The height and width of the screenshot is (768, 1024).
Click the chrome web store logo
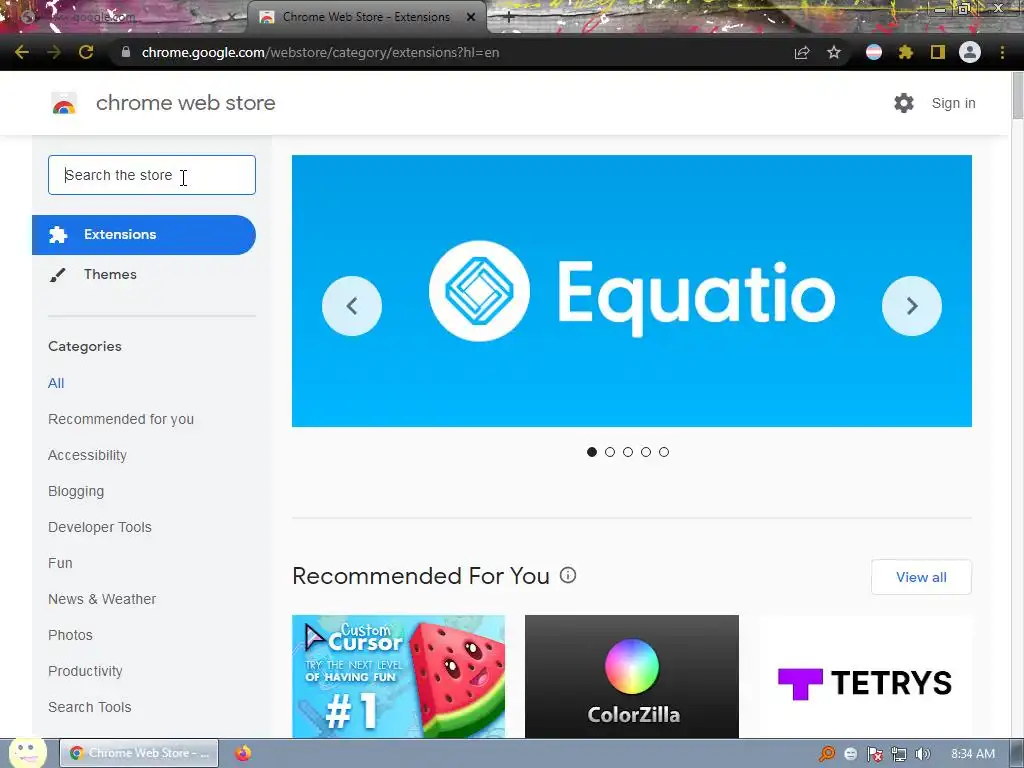[64, 103]
